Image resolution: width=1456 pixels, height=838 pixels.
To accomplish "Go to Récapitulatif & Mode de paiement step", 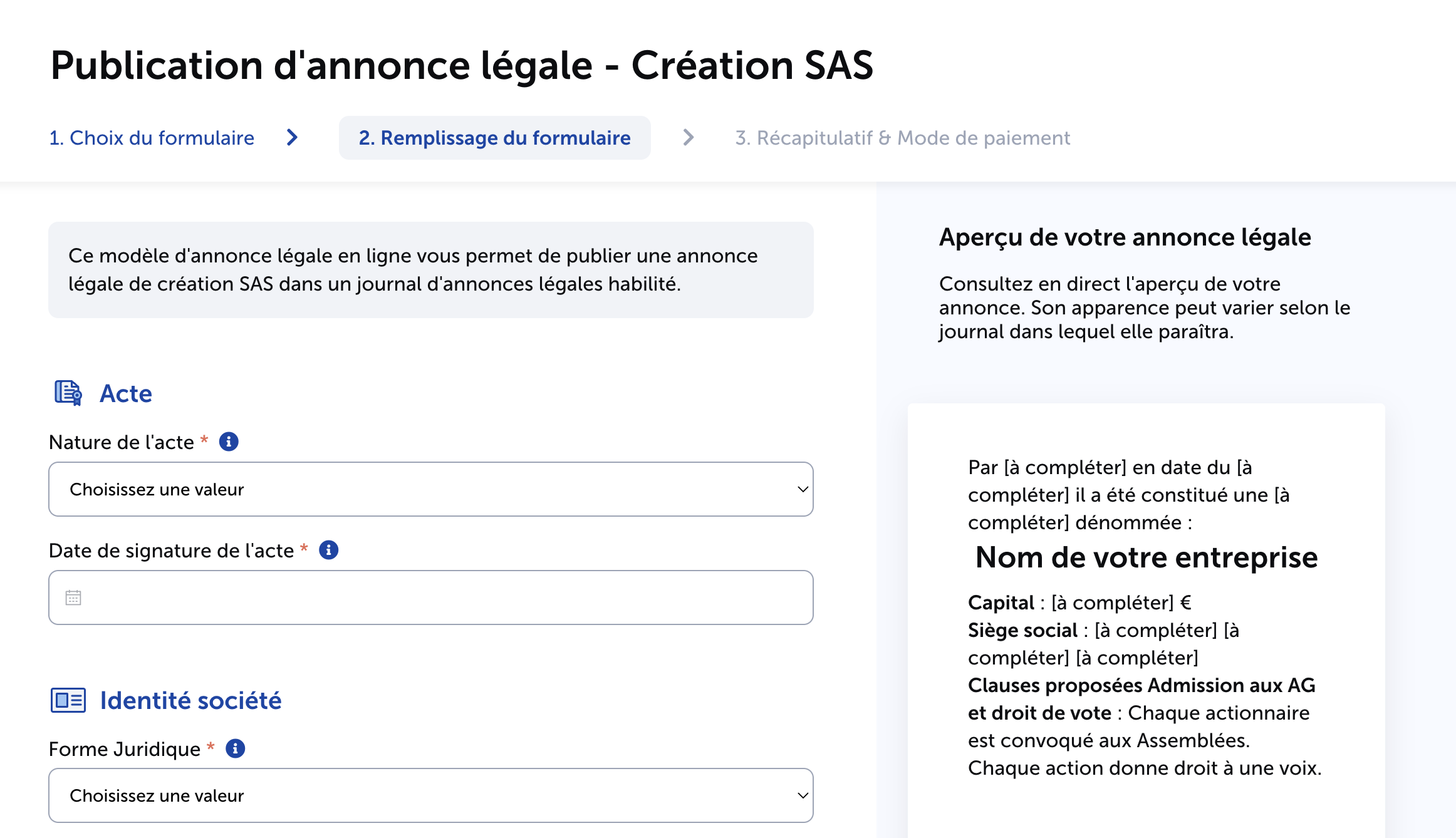I will tap(902, 138).
